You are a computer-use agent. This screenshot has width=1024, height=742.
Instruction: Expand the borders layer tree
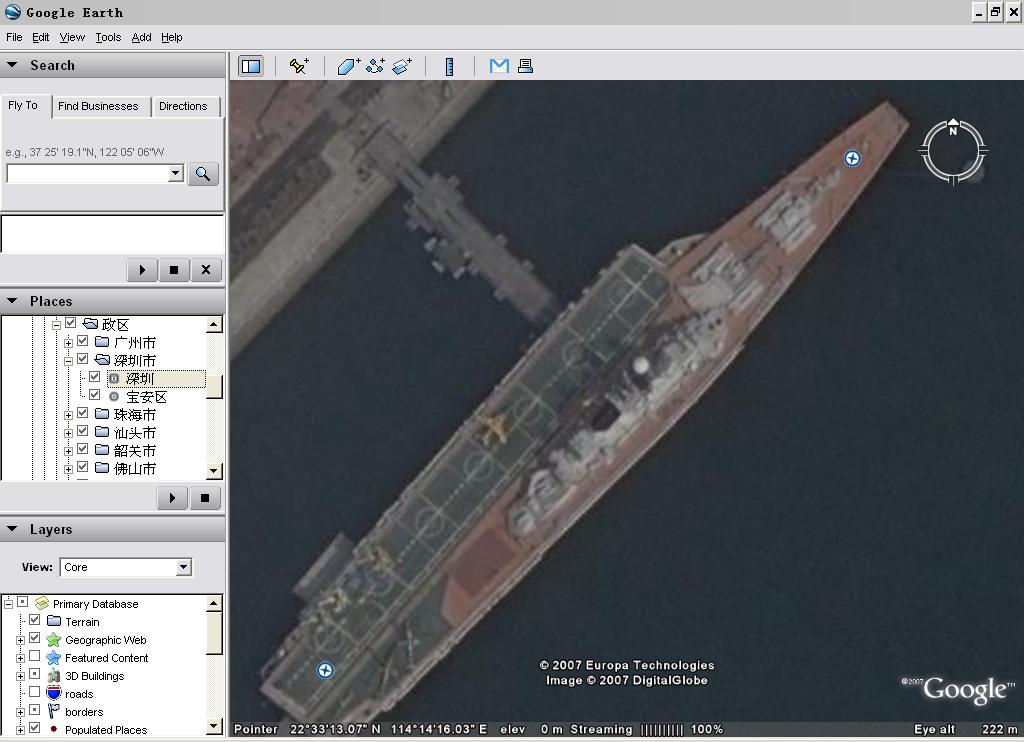tap(20, 712)
